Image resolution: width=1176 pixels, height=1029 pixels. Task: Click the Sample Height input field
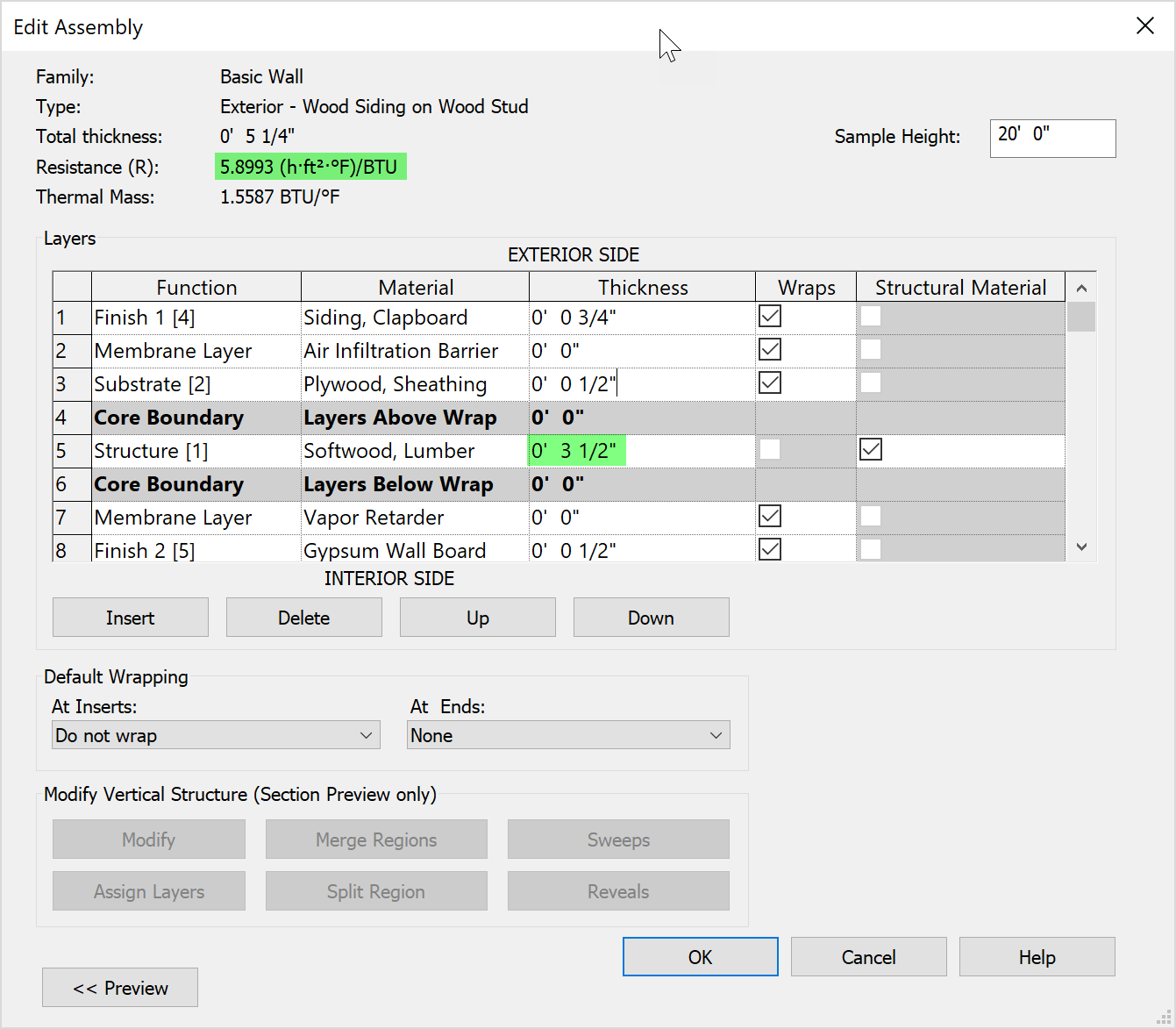[1052, 138]
